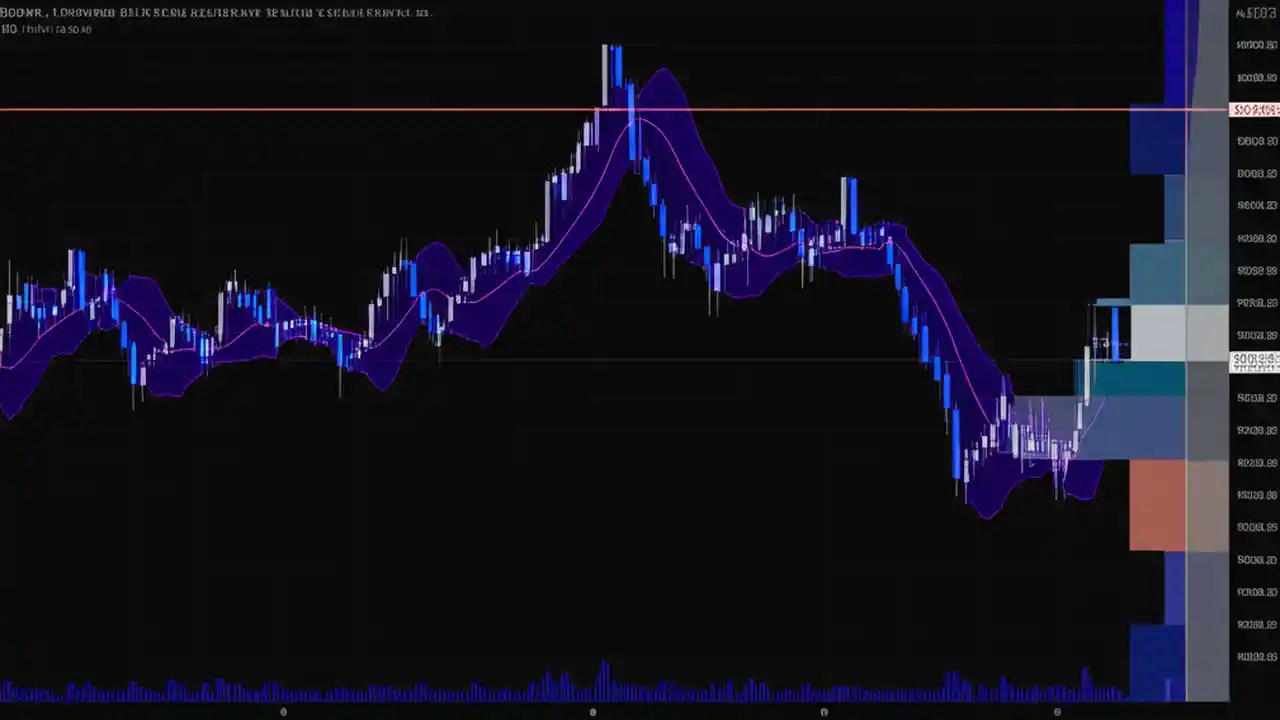Expand the indicator legend row below the symbol
The image size is (1280, 720).
pyautogui.click(x=46, y=29)
